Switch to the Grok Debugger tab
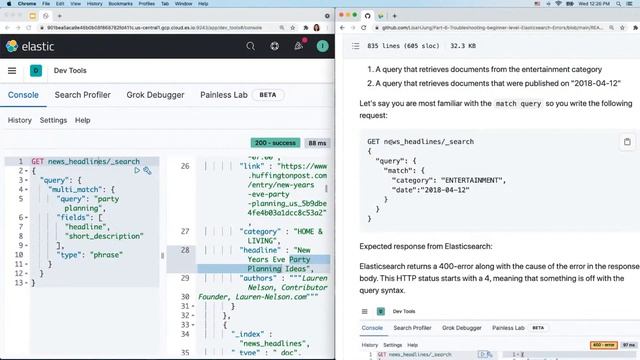The height and width of the screenshot is (360, 640). pos(155,95)
